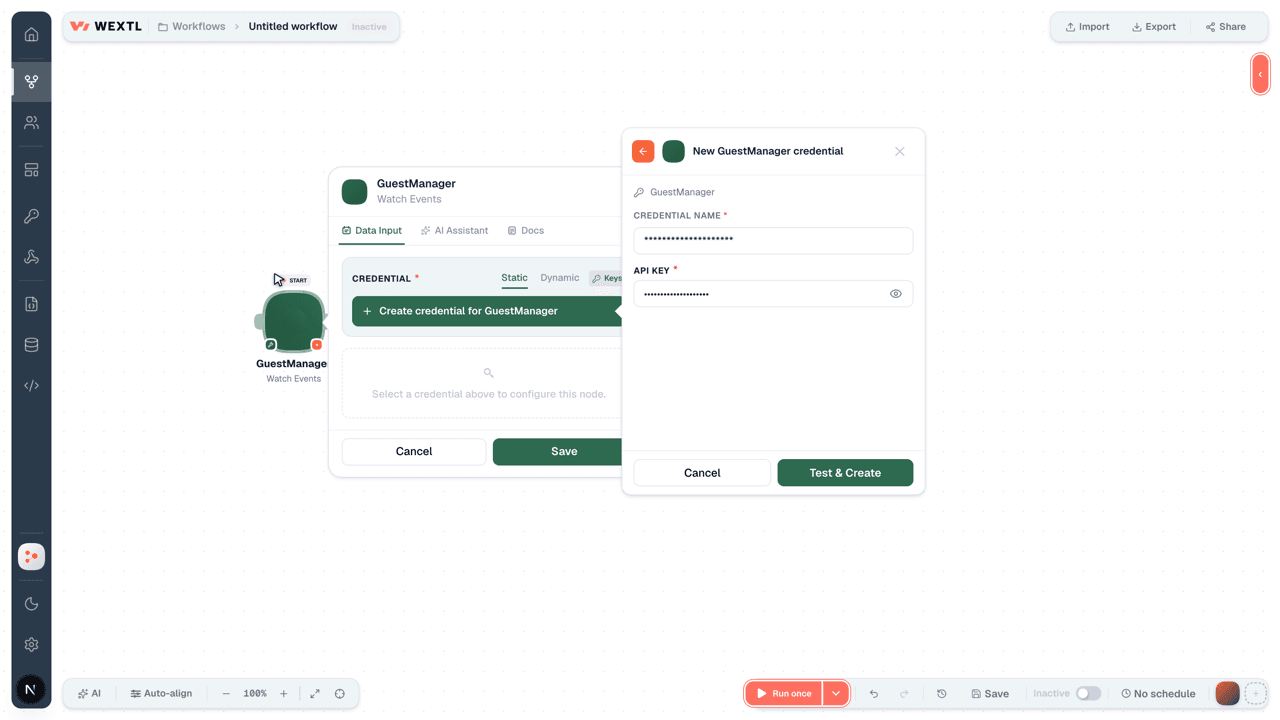Switch to Docs tab
This screenshot has height=720, width=1280.
[x=525, y=231]
